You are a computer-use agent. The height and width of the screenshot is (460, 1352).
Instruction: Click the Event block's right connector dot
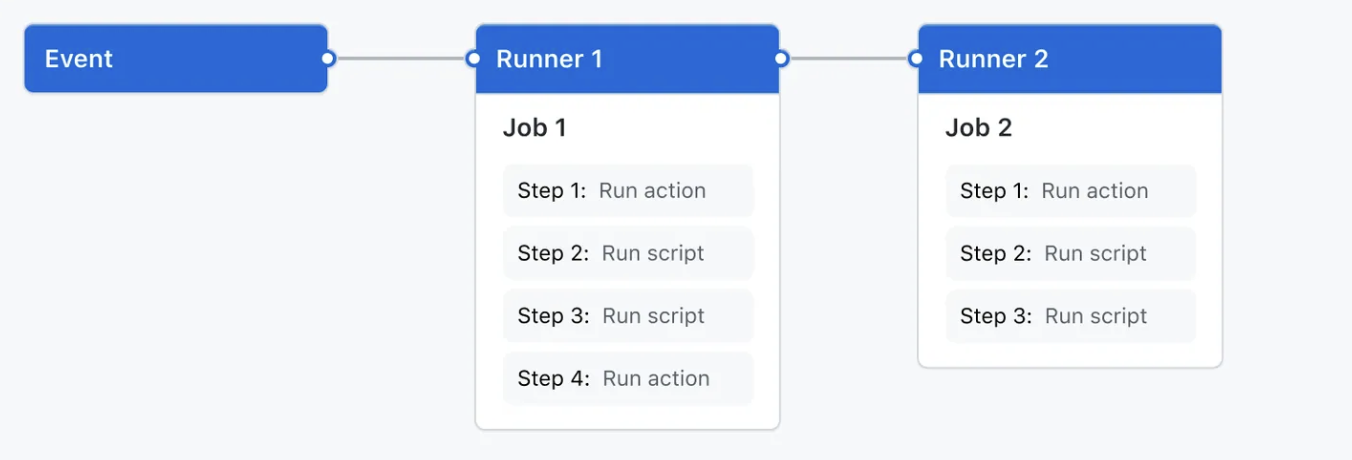point(328,59)
